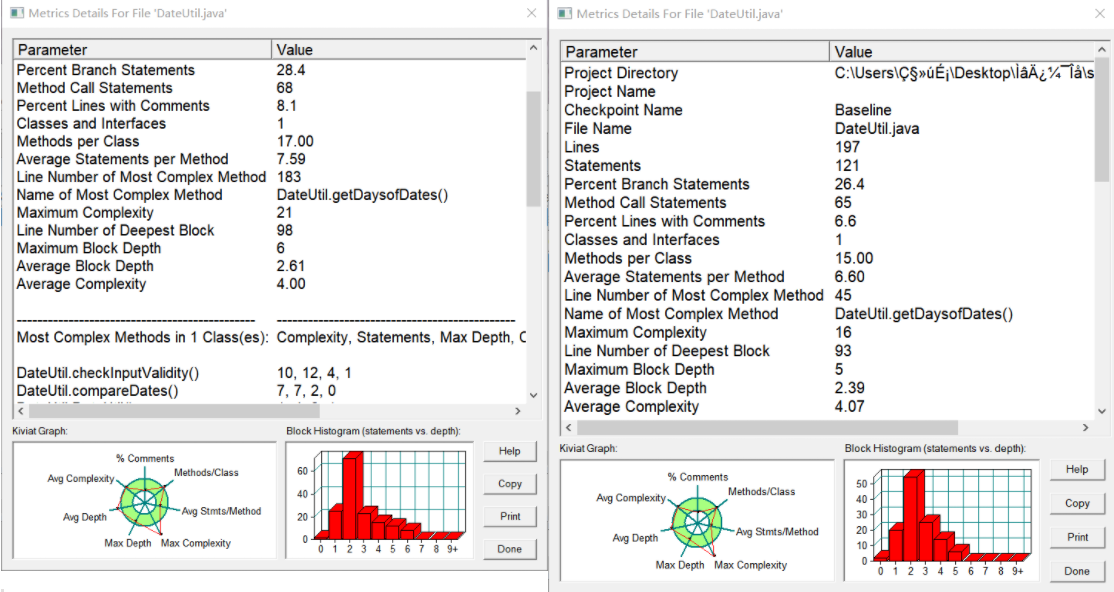
Task: Click Print in the left metrics window
Action: [509, 517]
